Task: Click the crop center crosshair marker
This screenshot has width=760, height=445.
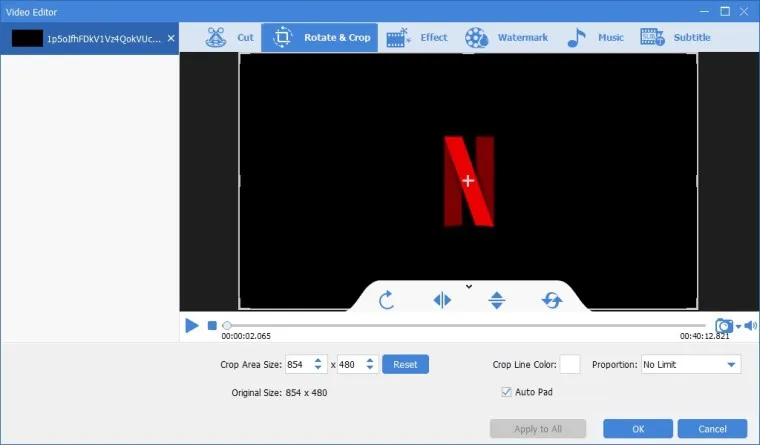Action: tap(468, 181)
